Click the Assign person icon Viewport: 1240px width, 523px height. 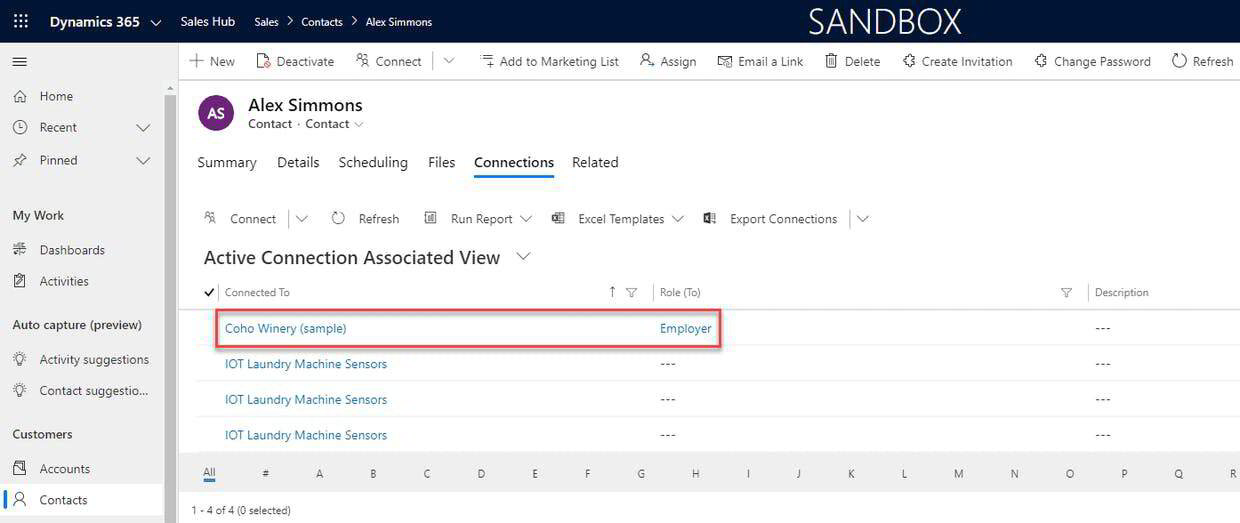(647, 61)
